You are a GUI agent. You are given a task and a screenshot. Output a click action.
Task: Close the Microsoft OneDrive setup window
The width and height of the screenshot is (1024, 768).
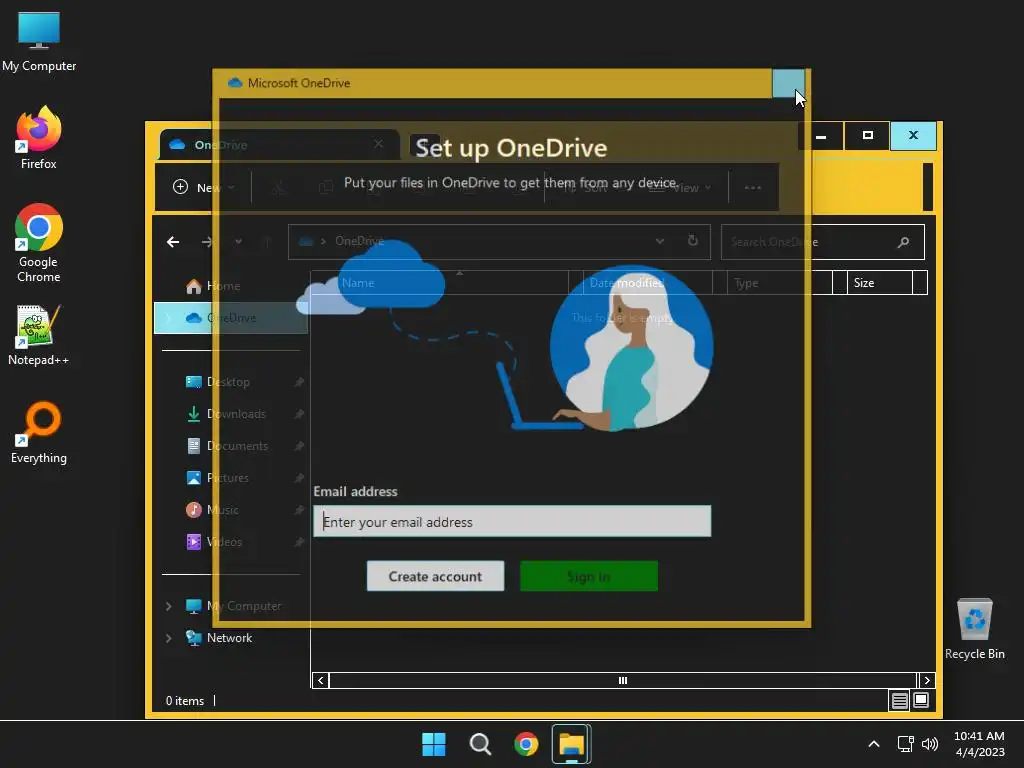click(x=788, y=83)
